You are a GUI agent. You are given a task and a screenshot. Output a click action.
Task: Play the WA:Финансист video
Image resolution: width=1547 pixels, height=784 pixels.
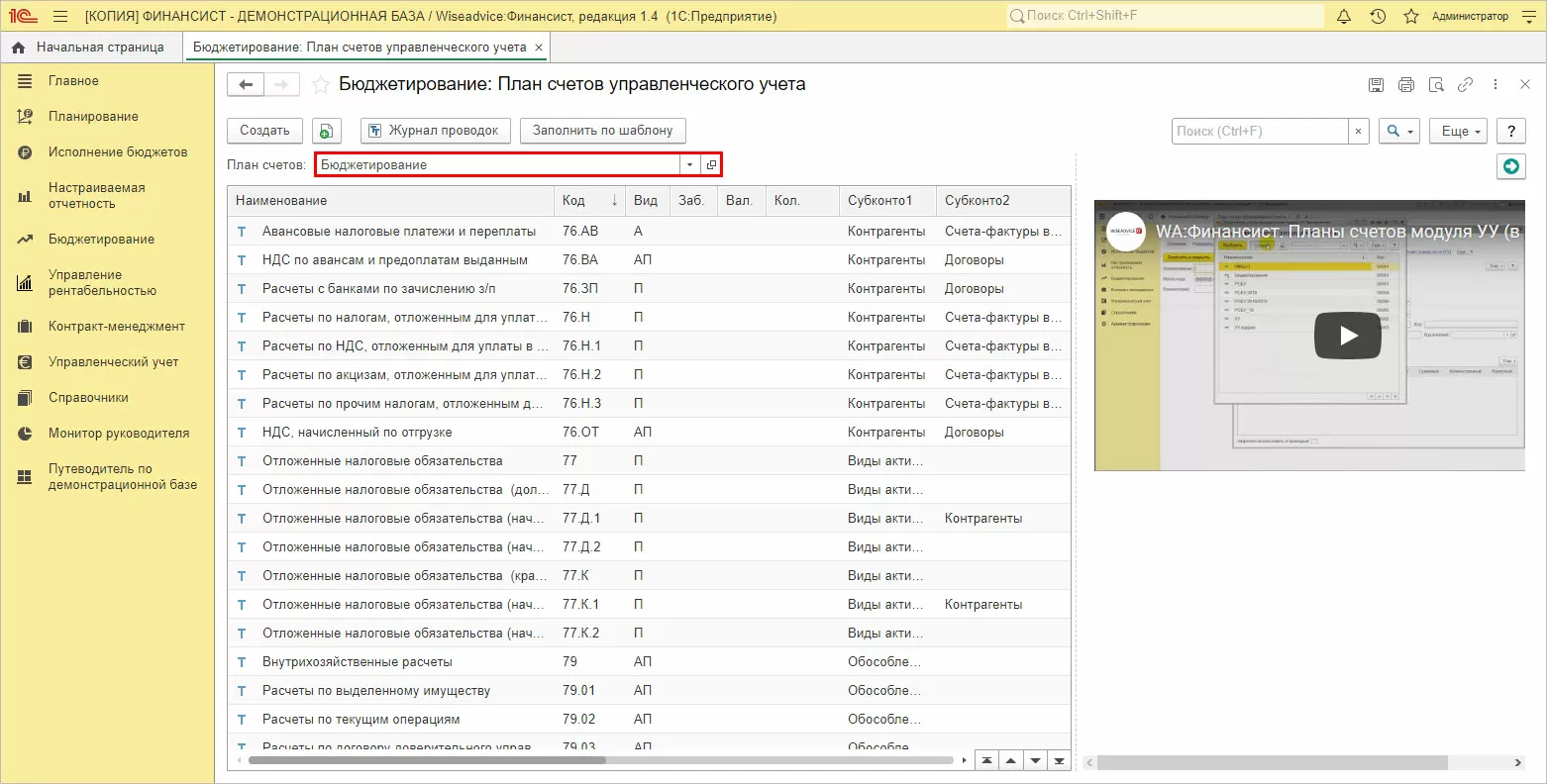click(1347, 336)
